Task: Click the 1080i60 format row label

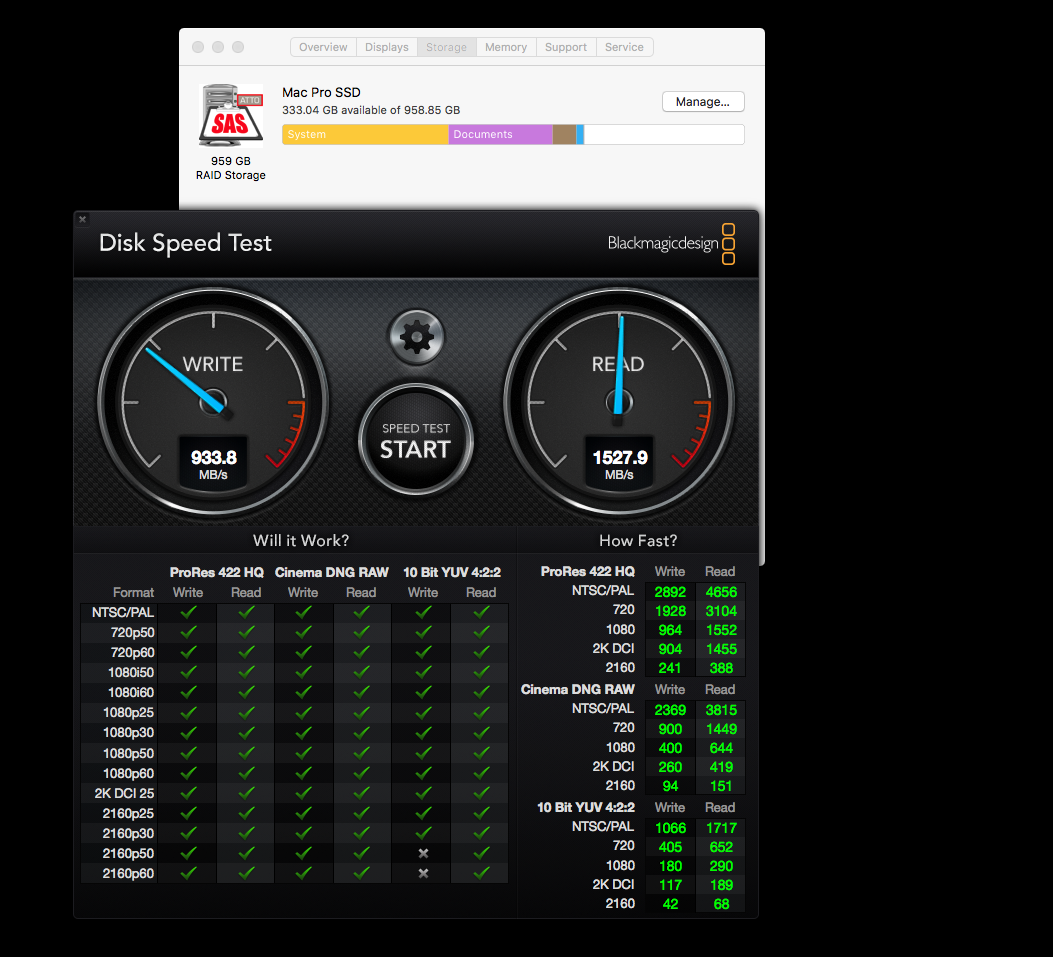Action: click(x=131, y=692)
